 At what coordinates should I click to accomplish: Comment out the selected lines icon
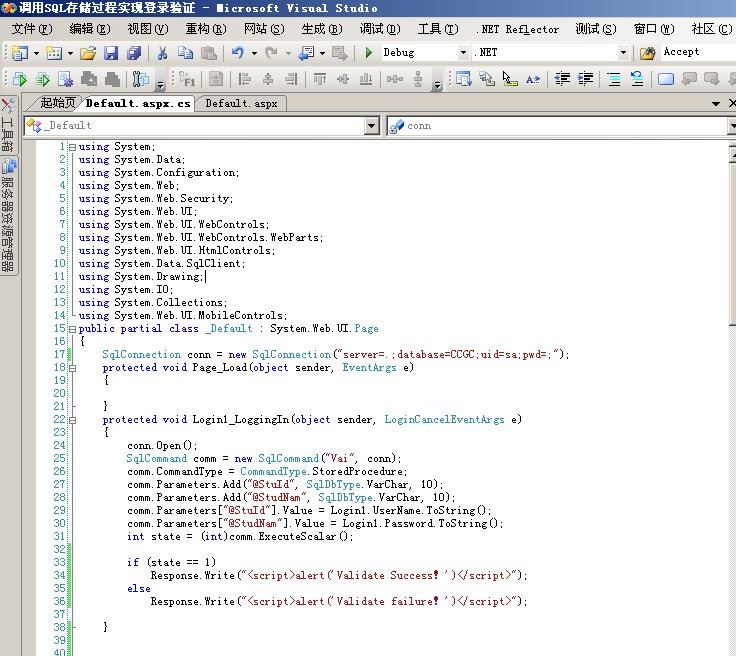point(614,79)
